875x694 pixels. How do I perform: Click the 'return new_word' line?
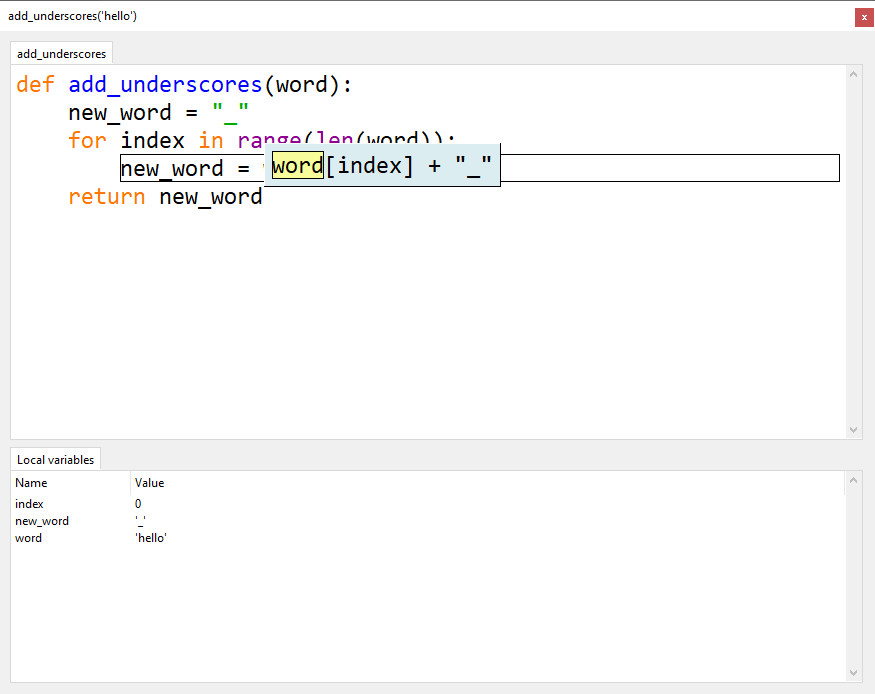pyautogui.click(x=165, y=197)
